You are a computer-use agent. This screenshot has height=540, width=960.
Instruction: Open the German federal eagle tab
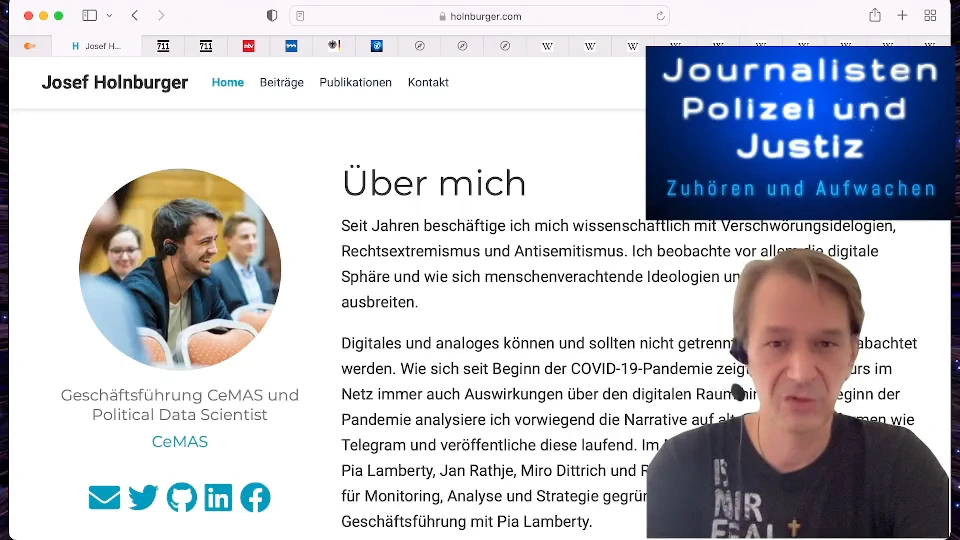tap(334, 46)
